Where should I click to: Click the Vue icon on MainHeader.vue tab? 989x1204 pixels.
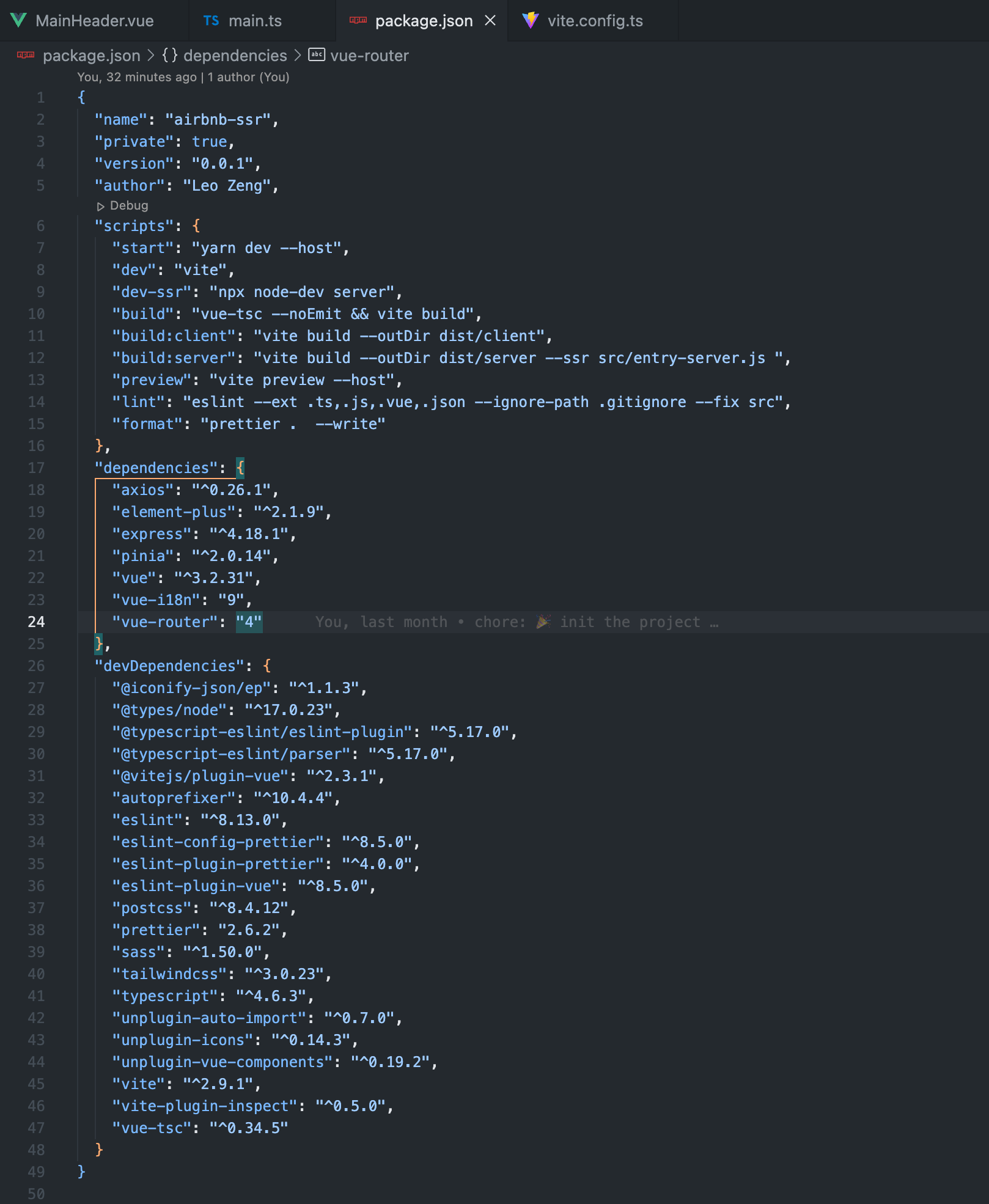tap(19, 20)
